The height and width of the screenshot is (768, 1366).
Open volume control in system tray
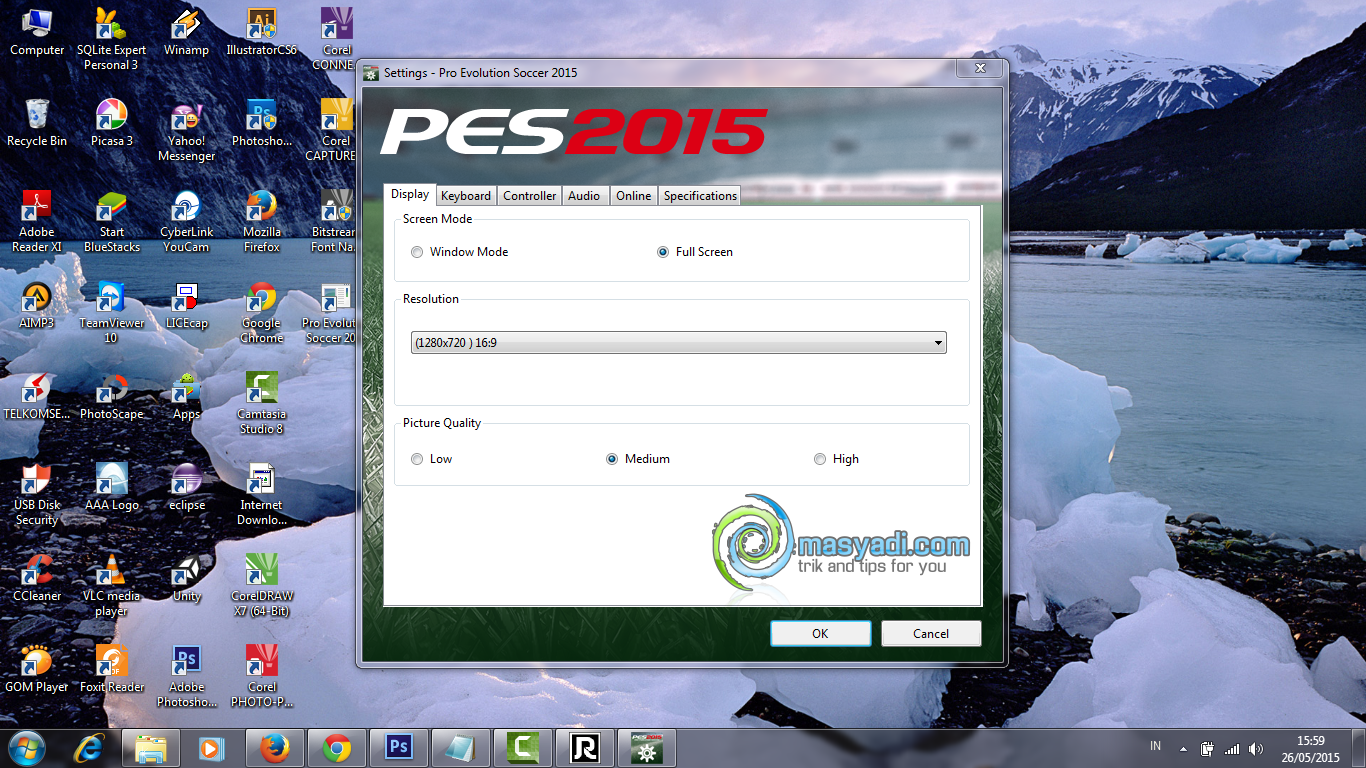click(1256, 748)
